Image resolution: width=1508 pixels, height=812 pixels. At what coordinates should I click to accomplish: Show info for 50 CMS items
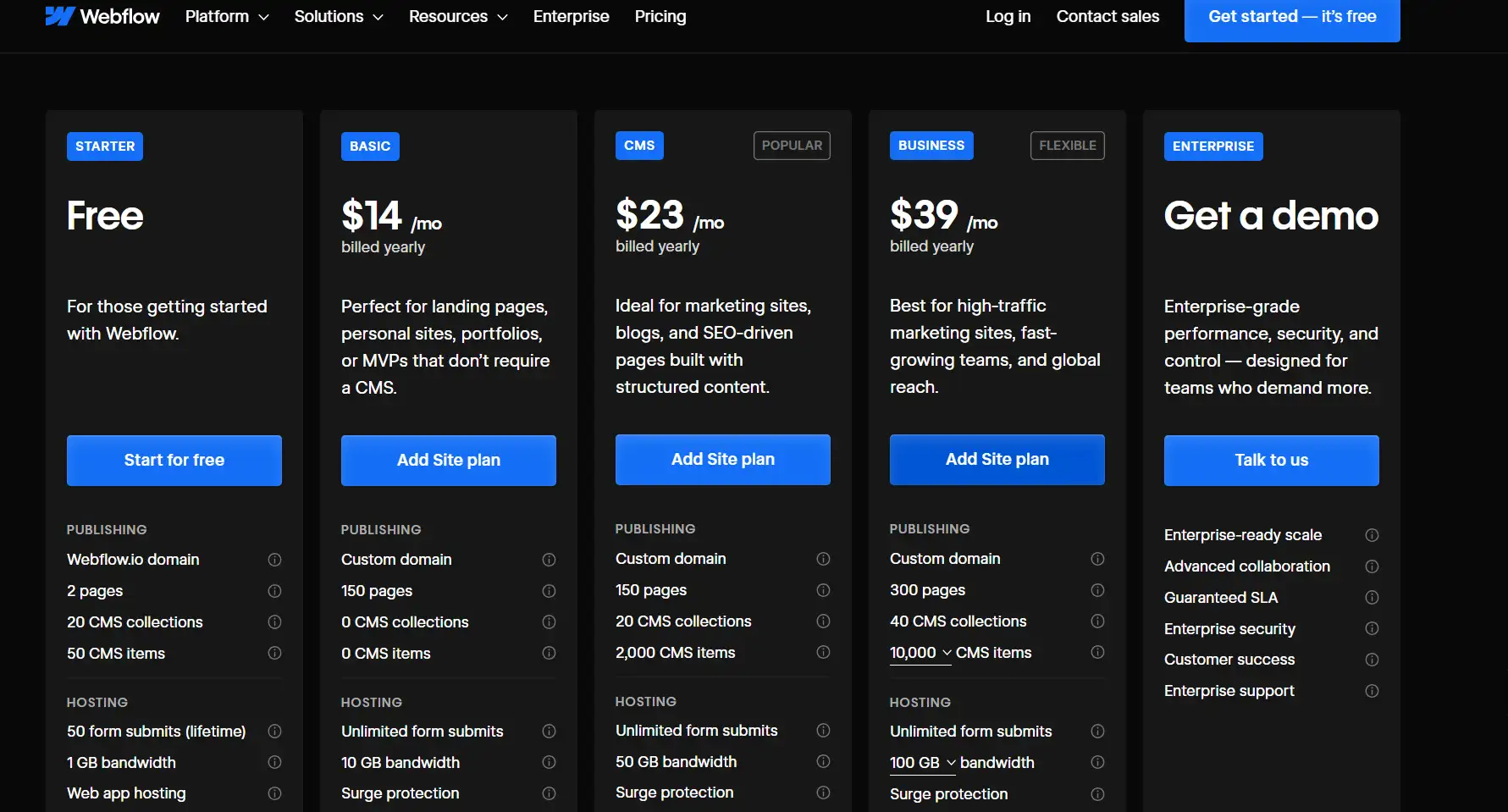pyautogui.click(x=274, y=653)
